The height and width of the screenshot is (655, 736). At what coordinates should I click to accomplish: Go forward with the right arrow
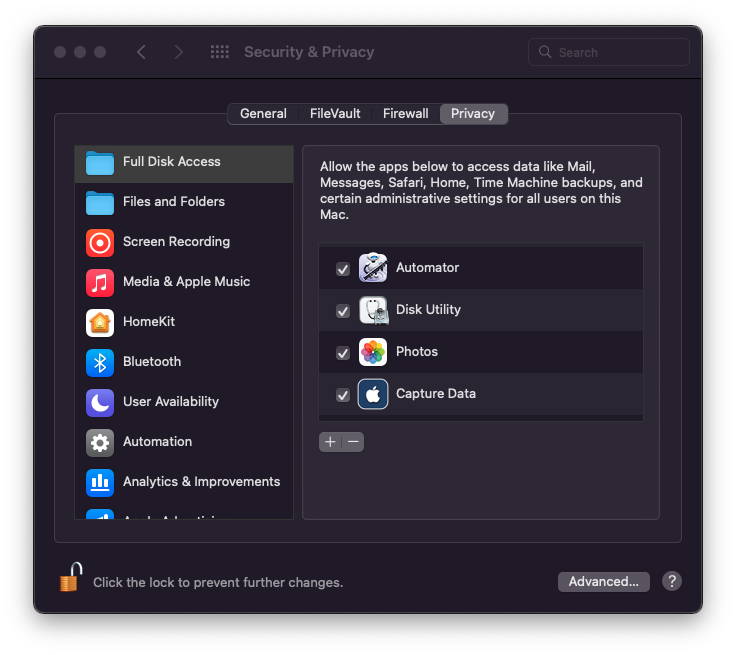click(178, 52)
